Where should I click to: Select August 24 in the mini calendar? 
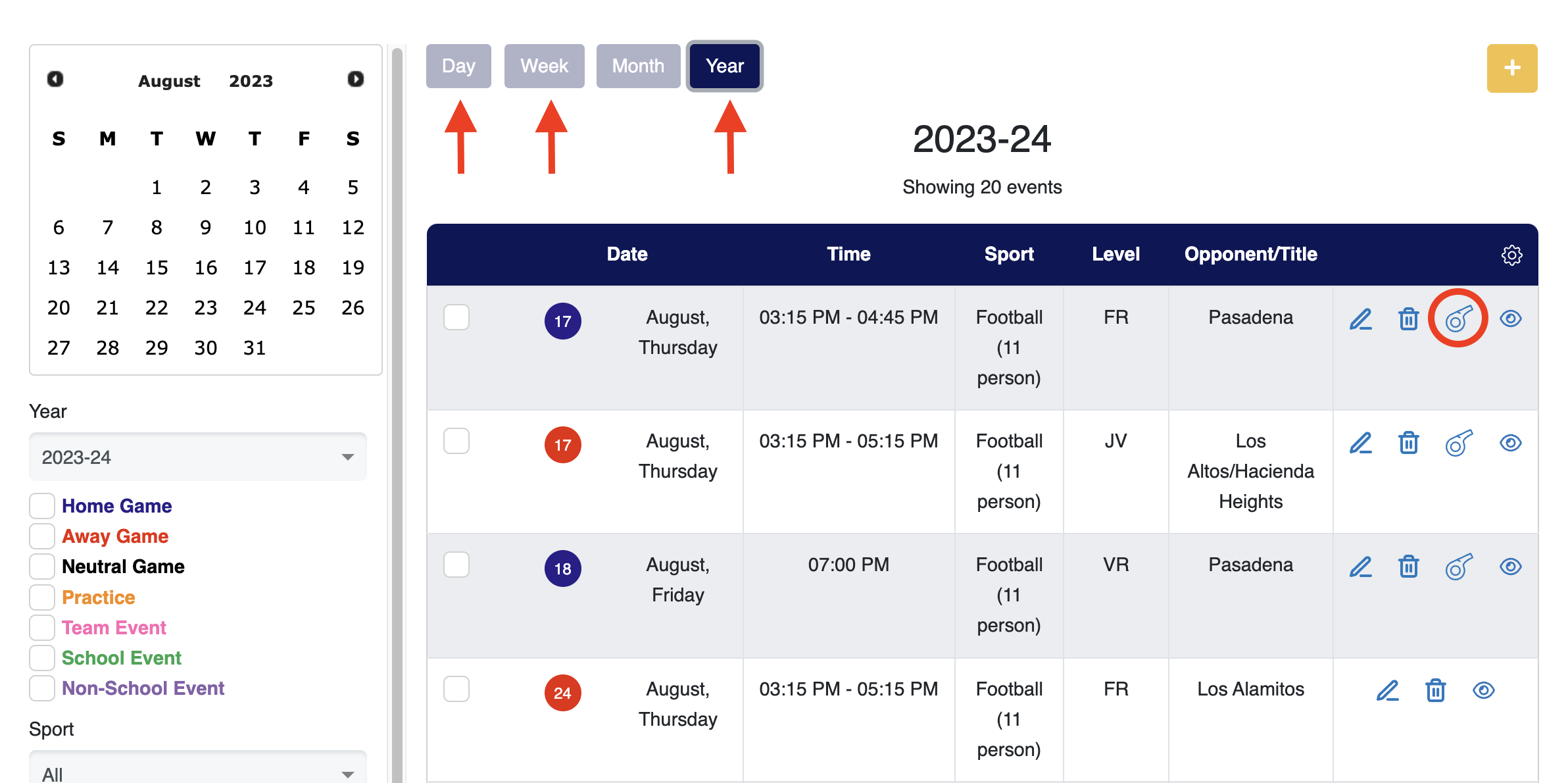coord(255,308)
